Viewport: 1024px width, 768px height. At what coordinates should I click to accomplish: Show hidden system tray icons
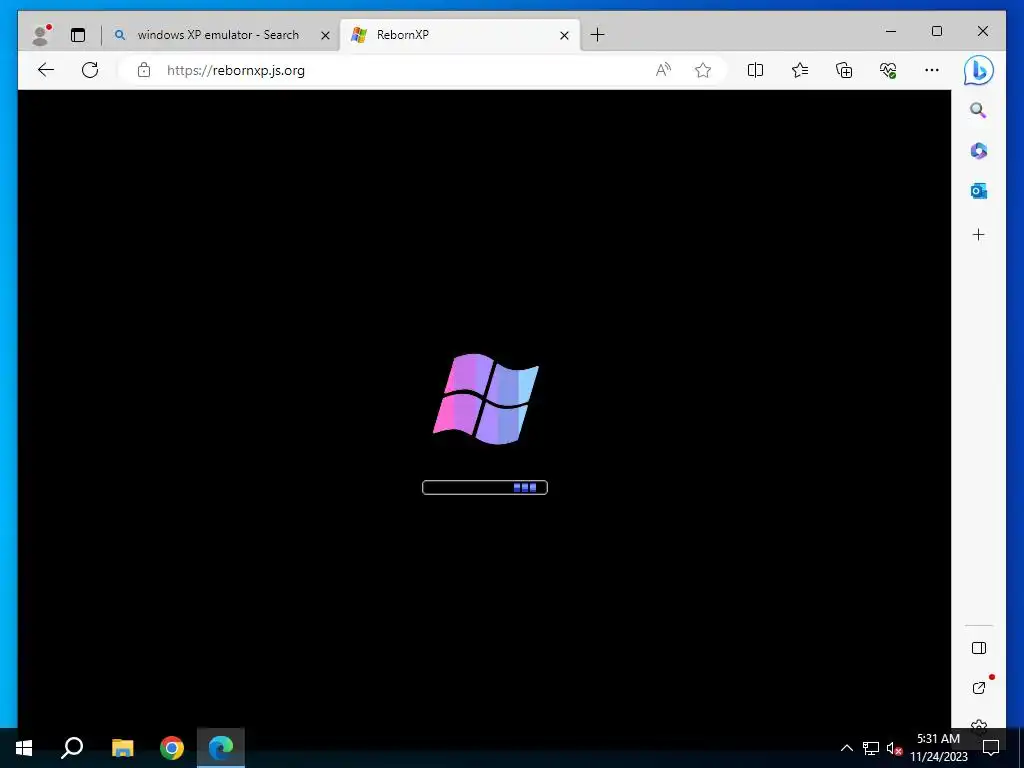[846, 748]
